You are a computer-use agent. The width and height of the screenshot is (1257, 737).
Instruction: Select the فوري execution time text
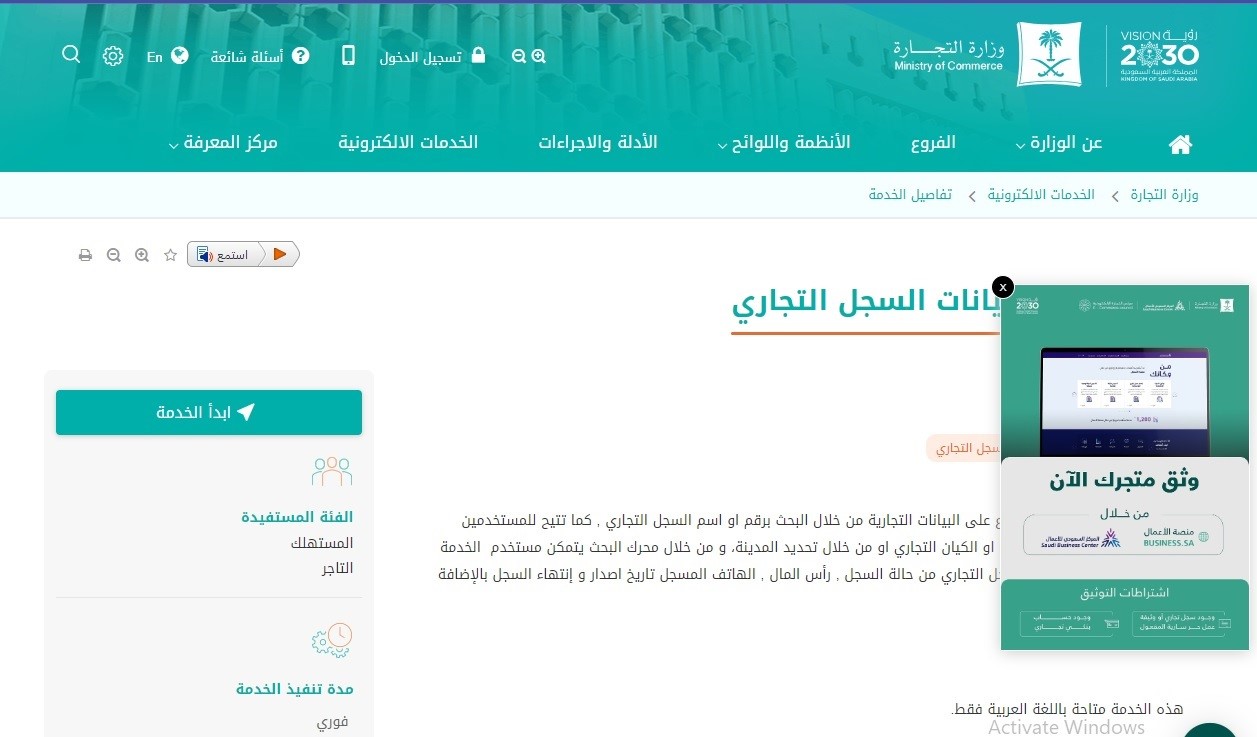tap(333, 722)
